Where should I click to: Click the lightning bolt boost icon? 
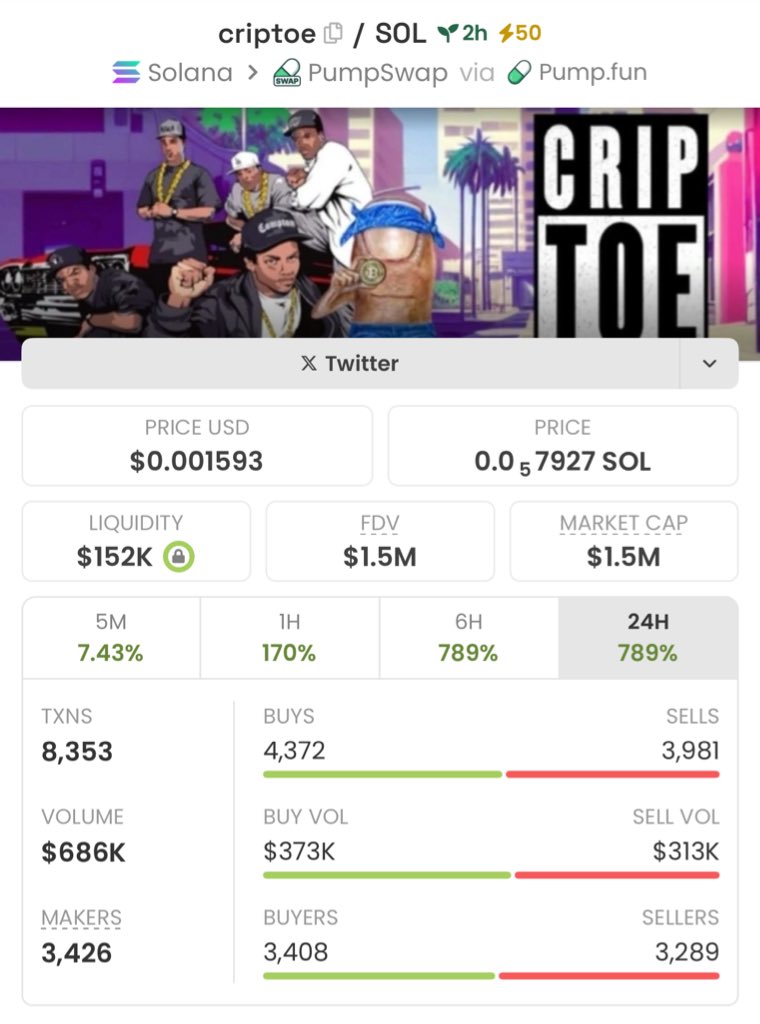coord(507,33)
